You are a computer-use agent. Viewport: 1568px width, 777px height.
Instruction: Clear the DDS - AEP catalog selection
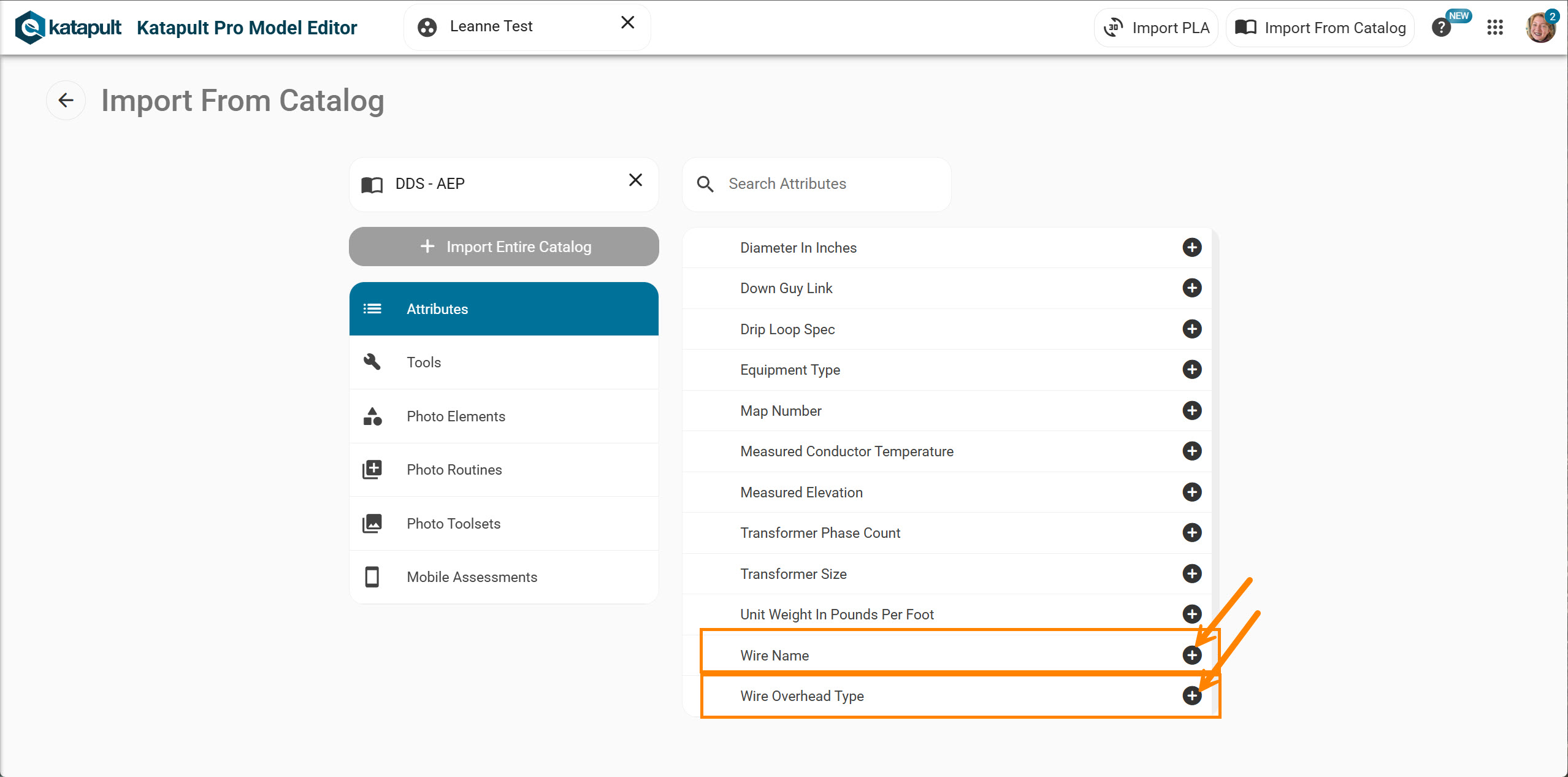tap(635, 180)
